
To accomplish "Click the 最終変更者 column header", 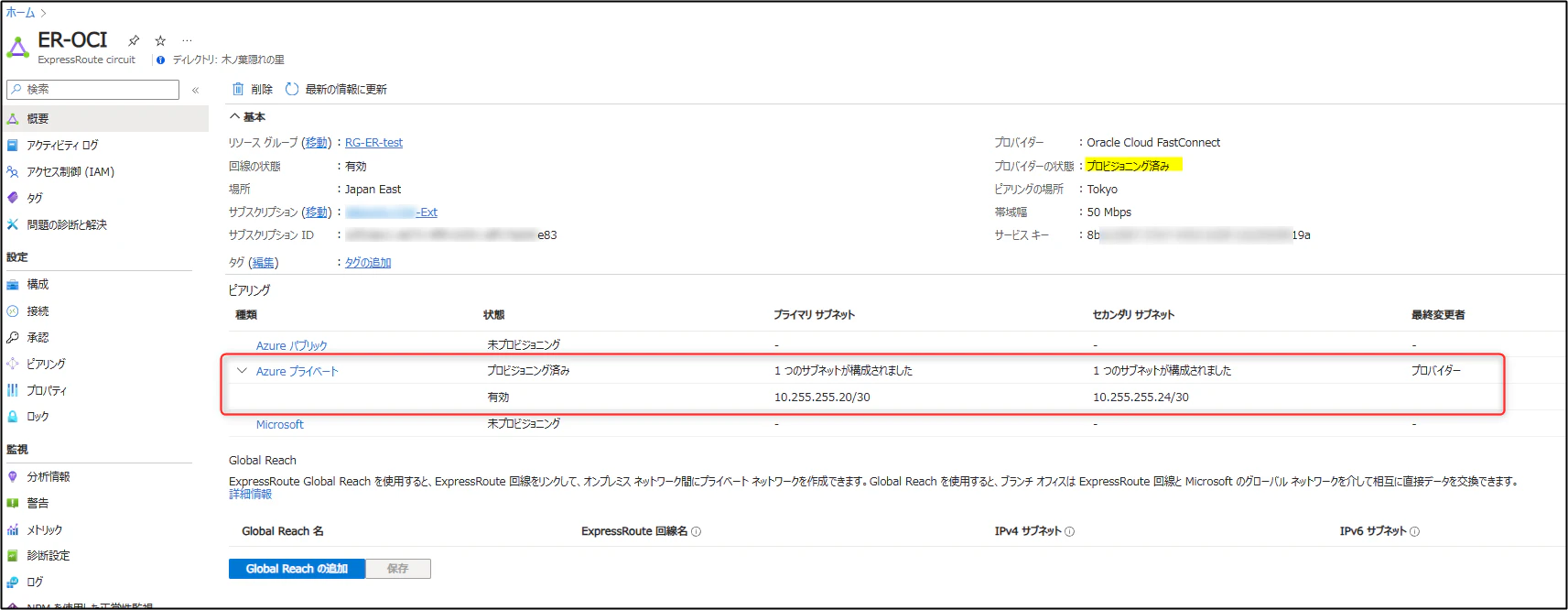I will coord(1438,315).
